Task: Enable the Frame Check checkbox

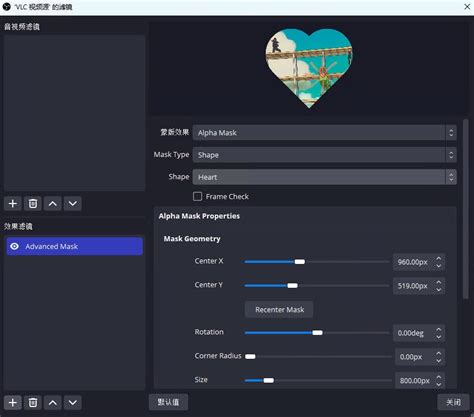Action: pyautogui.click(x=197, y=196)
